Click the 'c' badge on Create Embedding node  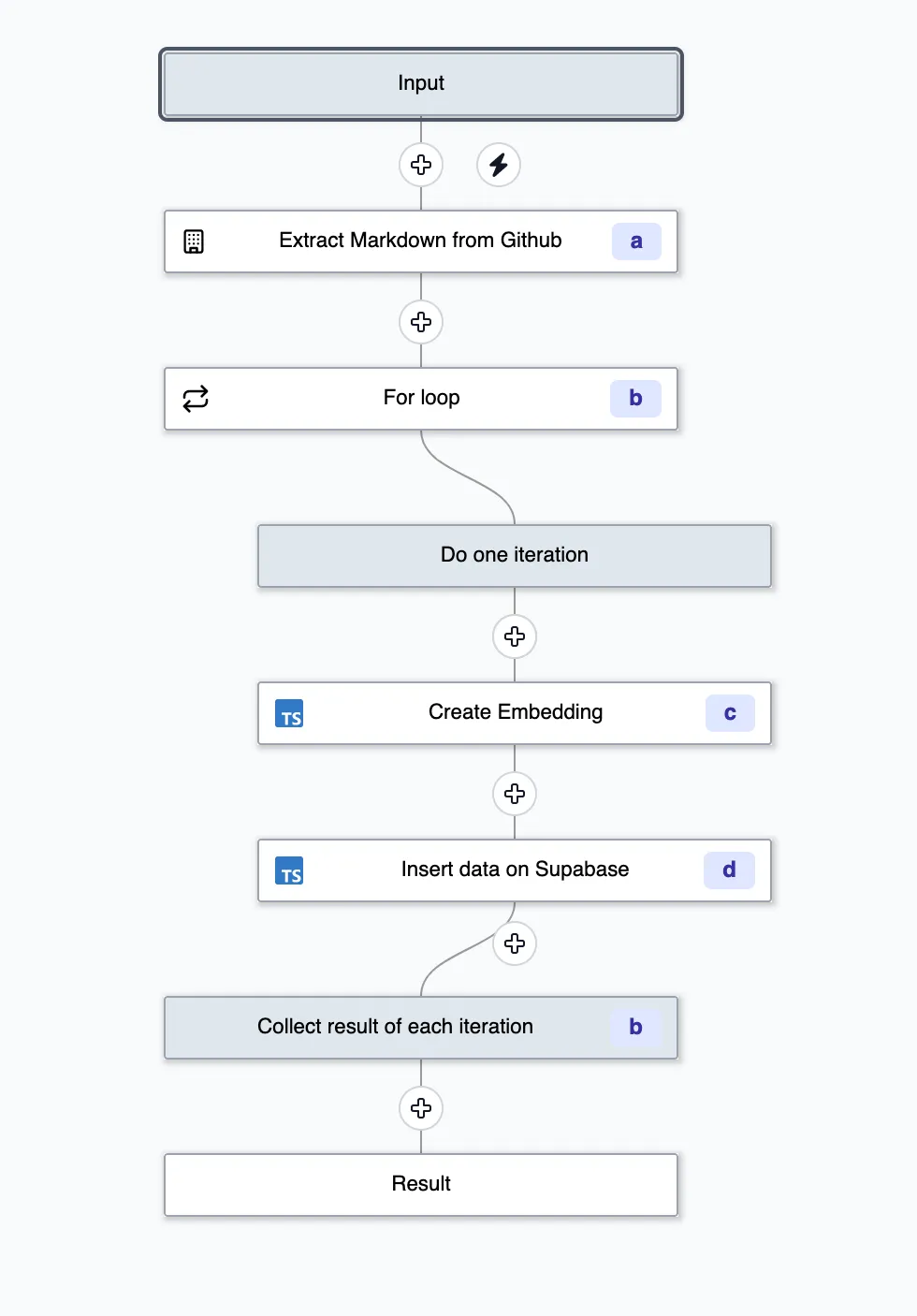[730, 713]
